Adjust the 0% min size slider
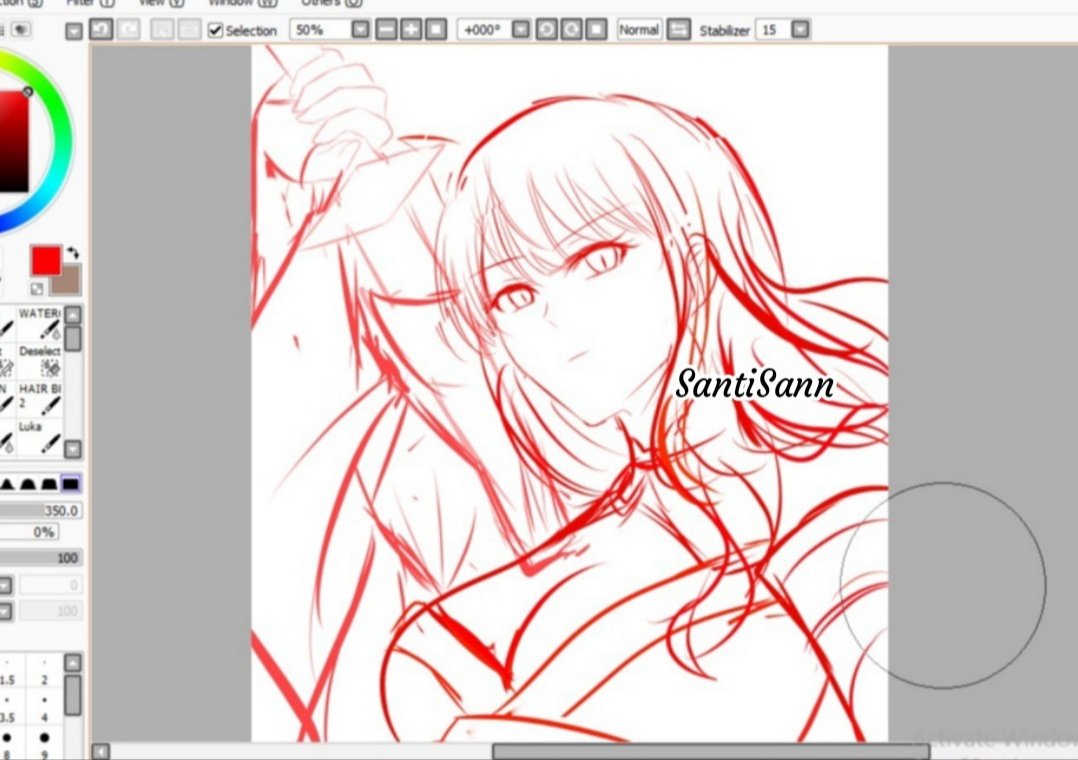The image size is (1078, 760). click(x=29, y=532)
